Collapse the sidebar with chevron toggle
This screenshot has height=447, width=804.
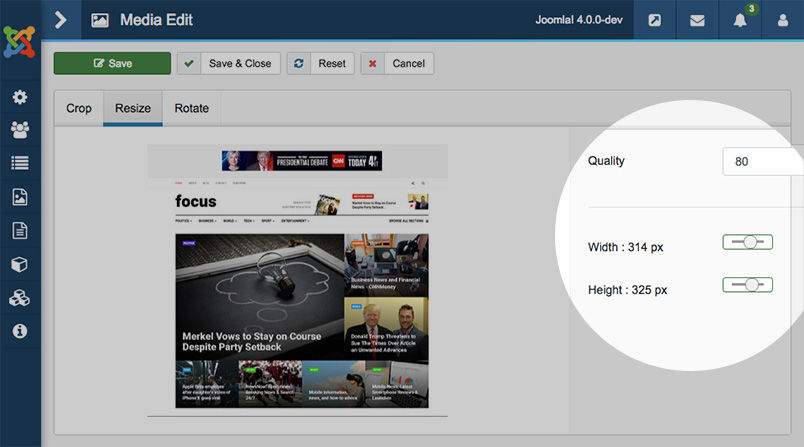60,19
